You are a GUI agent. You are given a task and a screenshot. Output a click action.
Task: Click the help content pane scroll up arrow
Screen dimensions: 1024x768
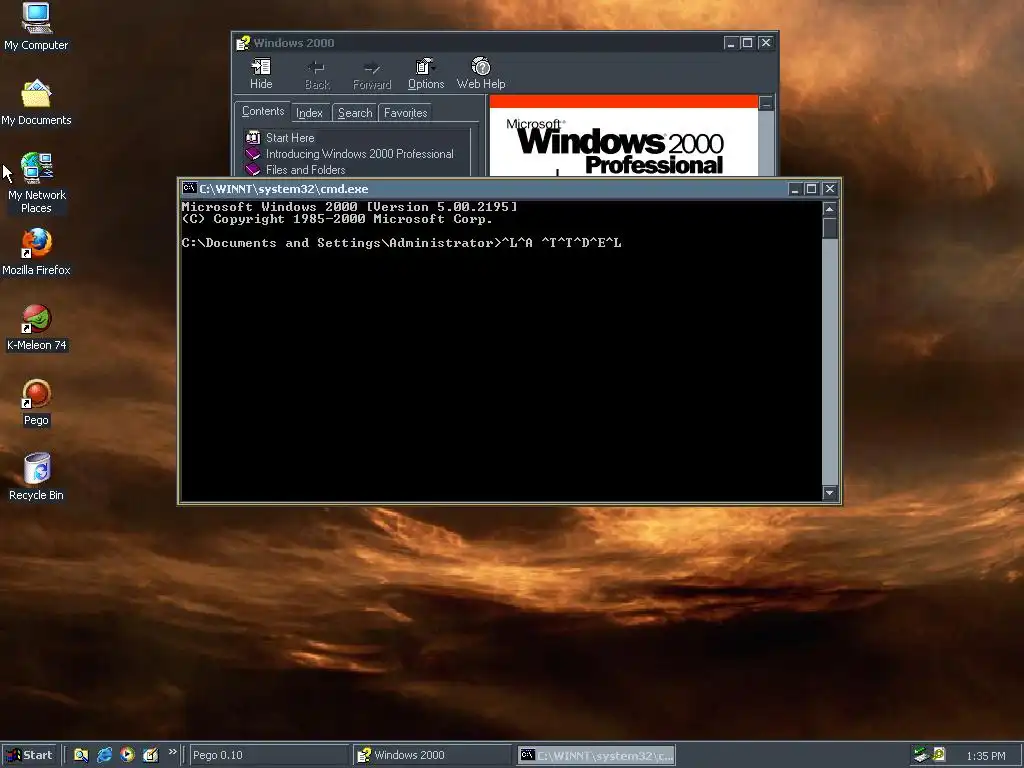click(x=767, y=103)
